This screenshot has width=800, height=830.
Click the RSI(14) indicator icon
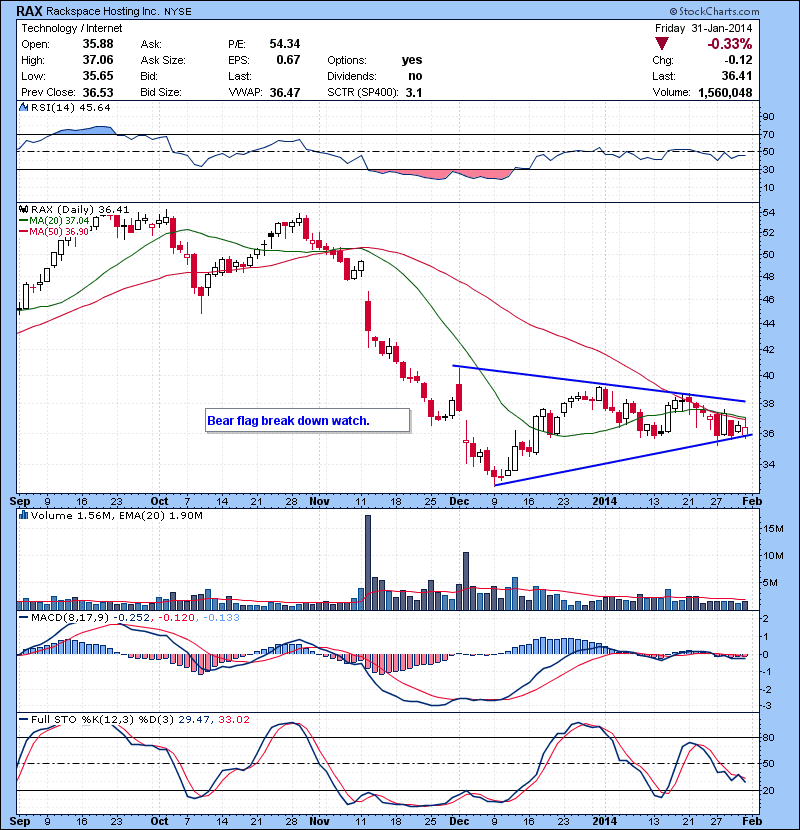point(23,107)
